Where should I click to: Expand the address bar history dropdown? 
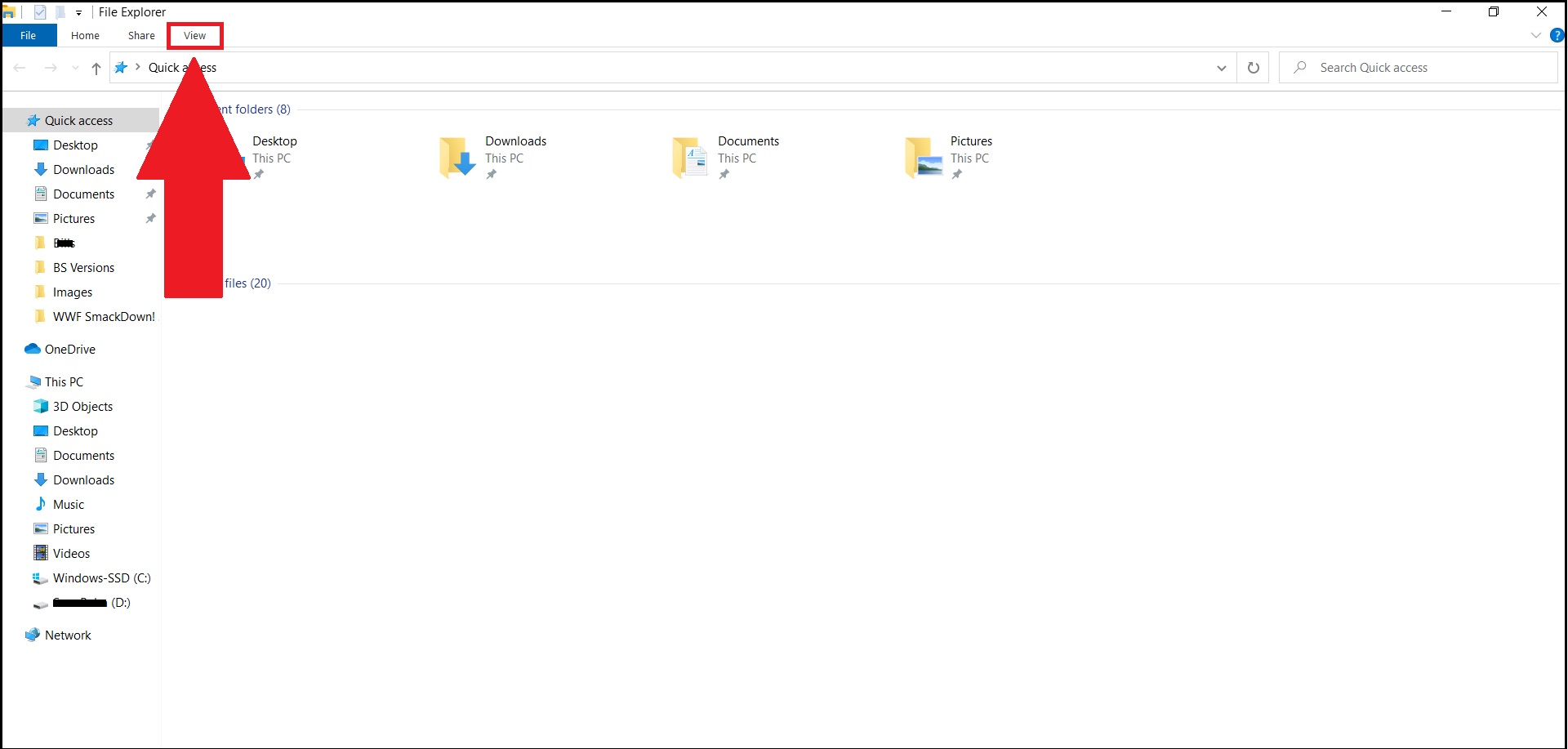[x=1221, y=68]
